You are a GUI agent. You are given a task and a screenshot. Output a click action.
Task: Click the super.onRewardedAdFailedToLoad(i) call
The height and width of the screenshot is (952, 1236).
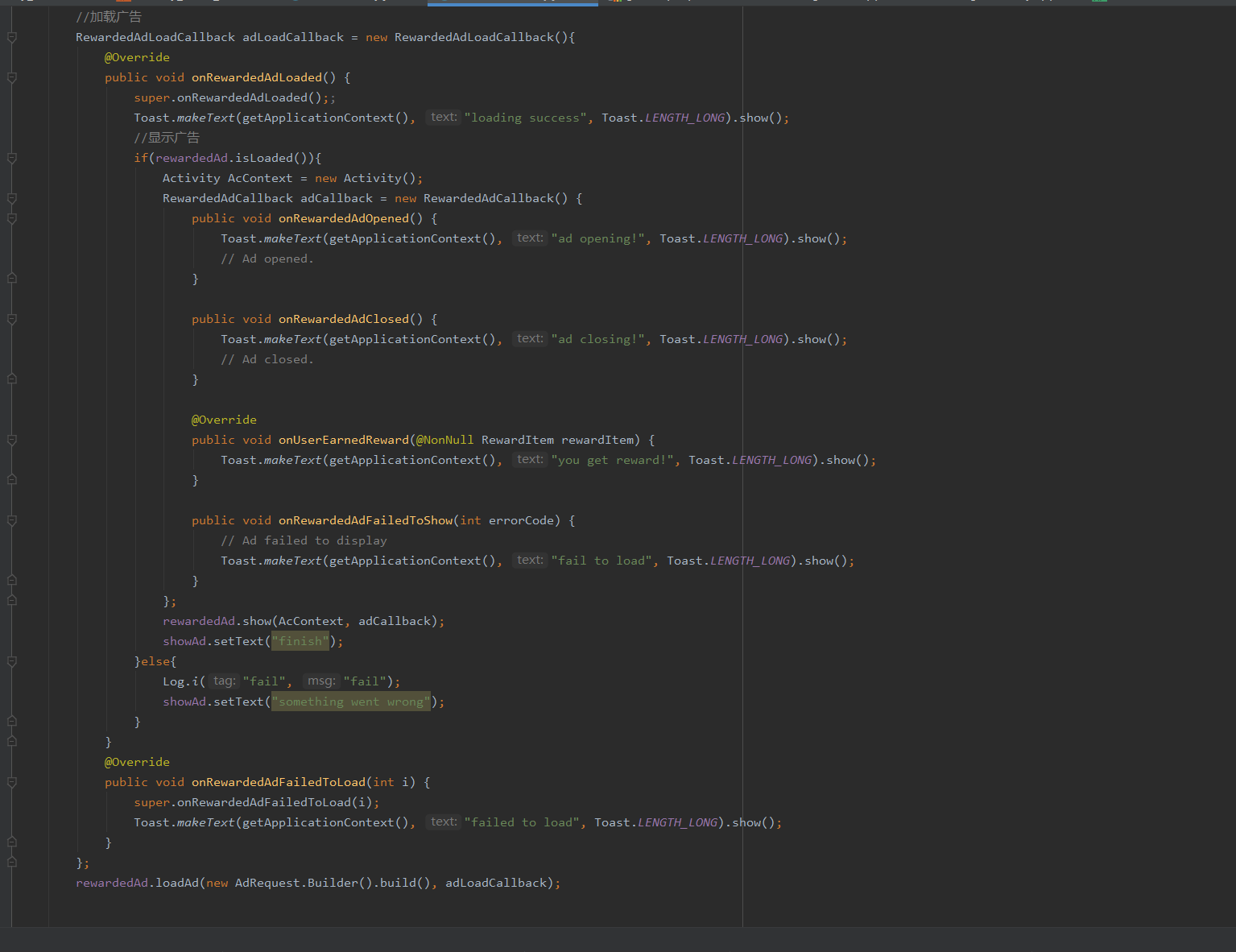[256, 802]
